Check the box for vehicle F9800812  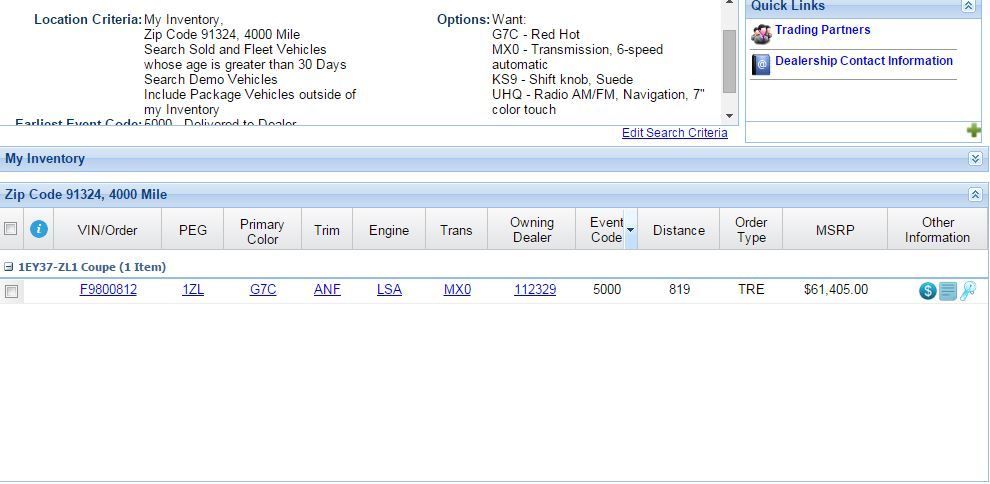[11, 291]
